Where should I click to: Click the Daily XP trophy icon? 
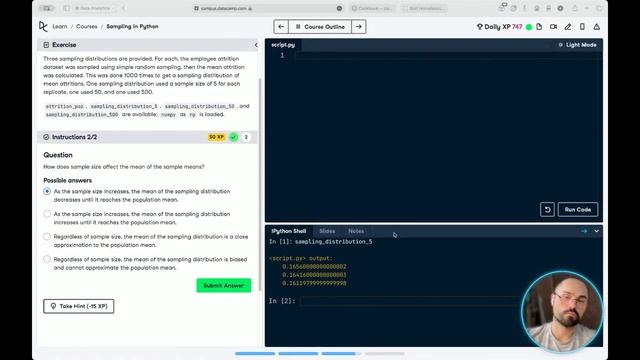click(480, 27)
